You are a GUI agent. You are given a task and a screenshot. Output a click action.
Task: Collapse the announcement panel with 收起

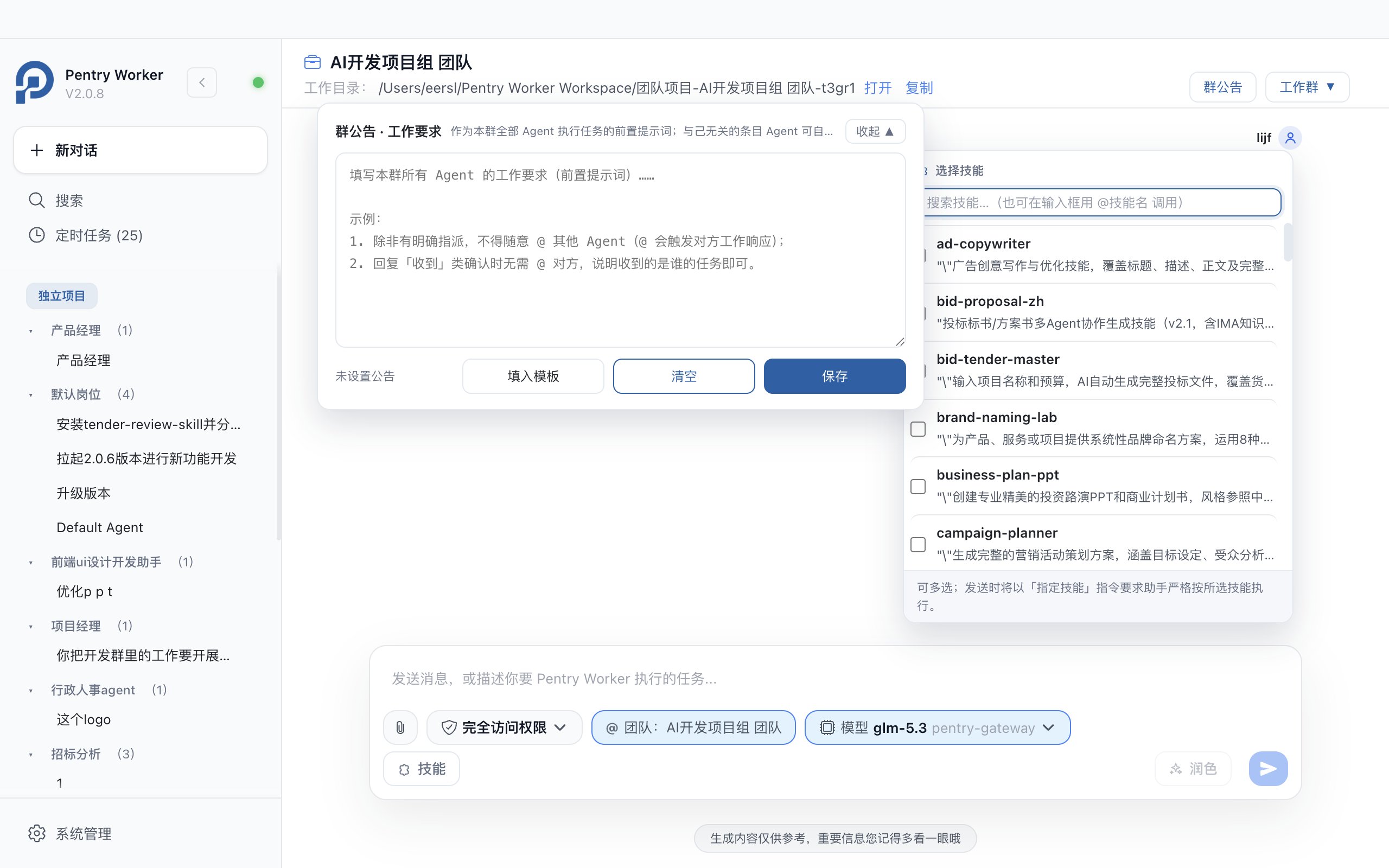875,131
